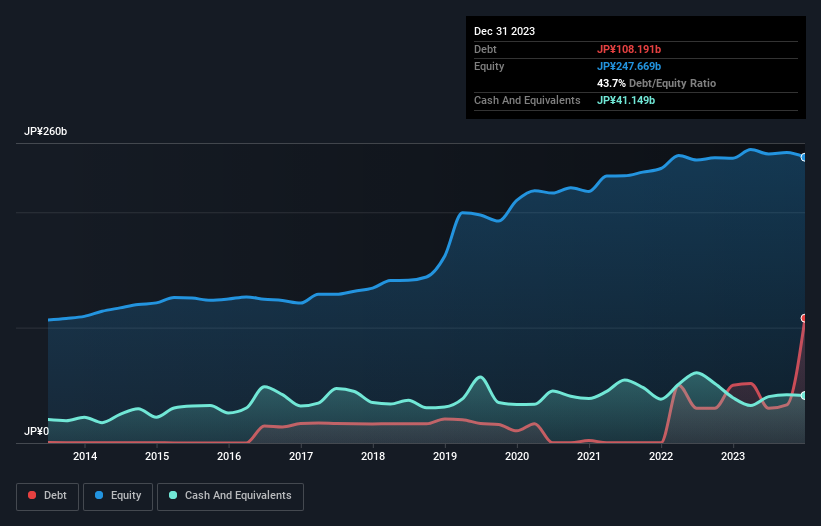
Task: Select the 2018 x-axis year label
Action: point(373,457)
